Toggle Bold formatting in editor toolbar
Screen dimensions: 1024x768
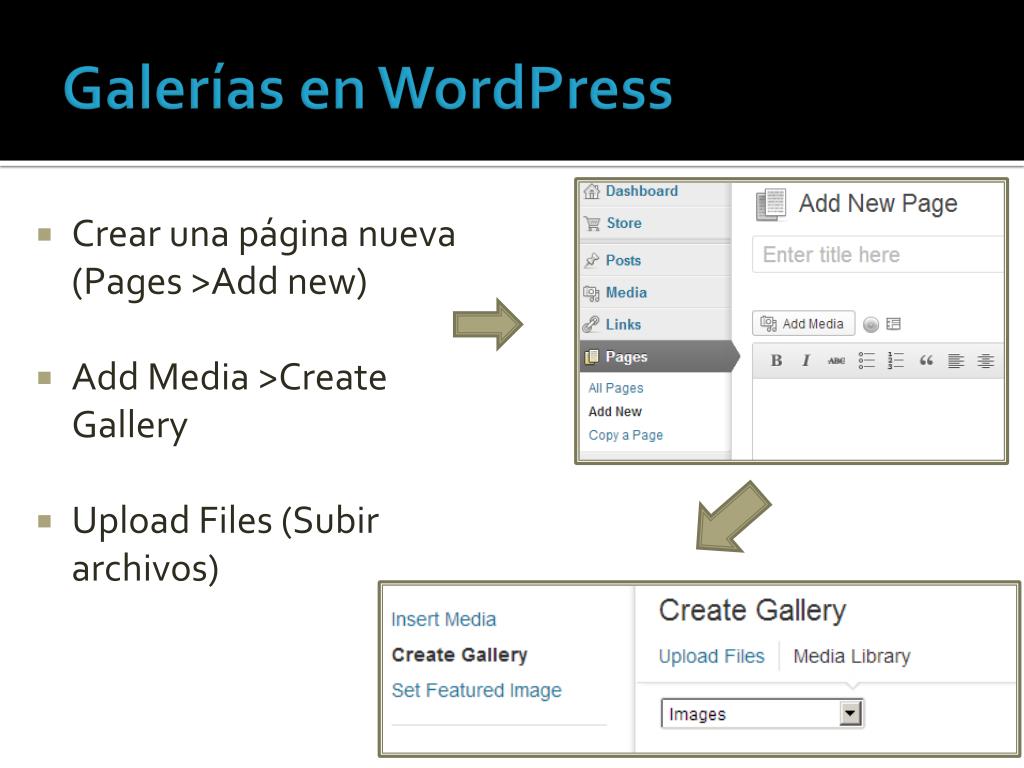pos(776,360)
